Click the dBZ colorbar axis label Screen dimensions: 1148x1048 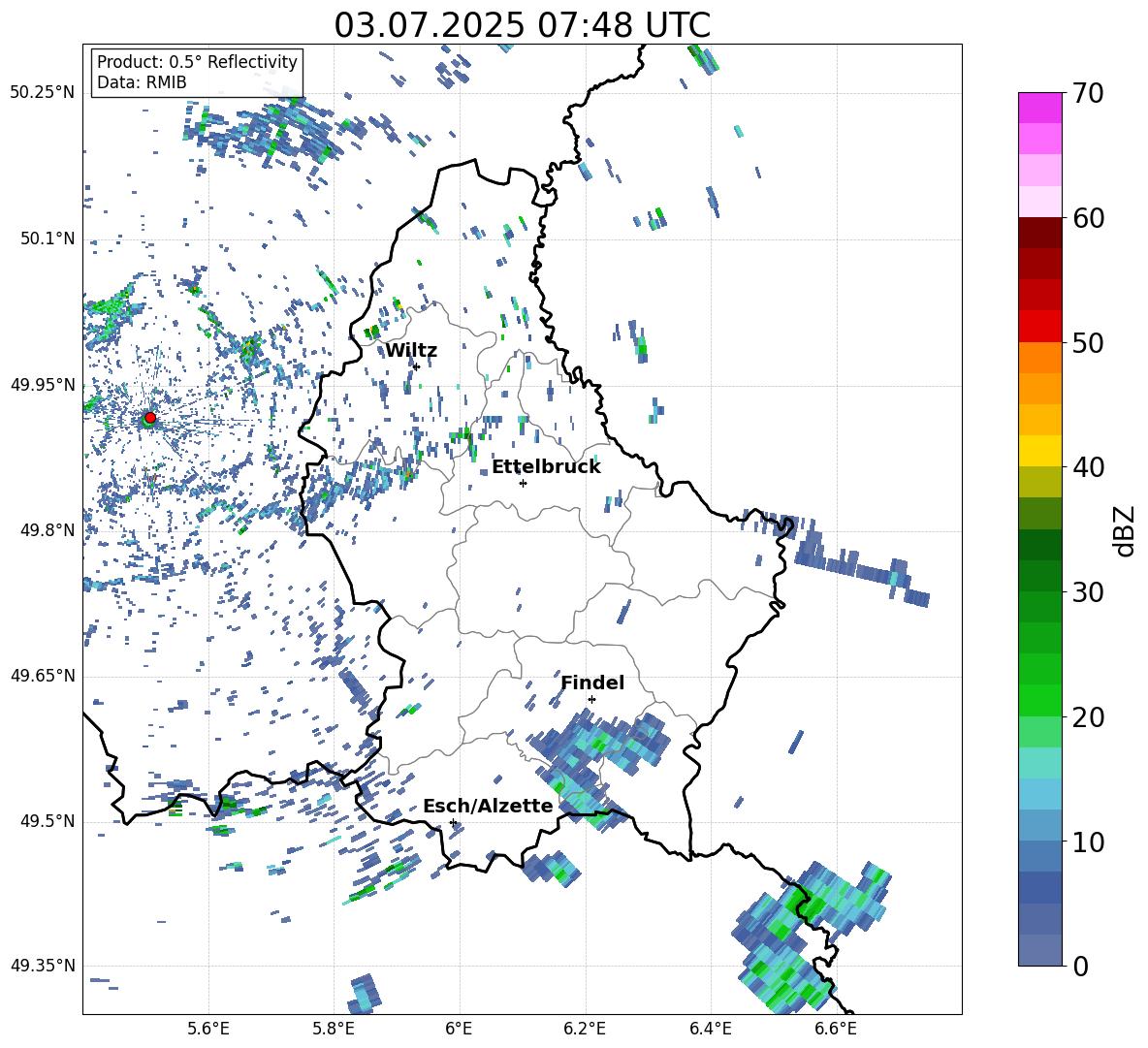point(1126,530)
